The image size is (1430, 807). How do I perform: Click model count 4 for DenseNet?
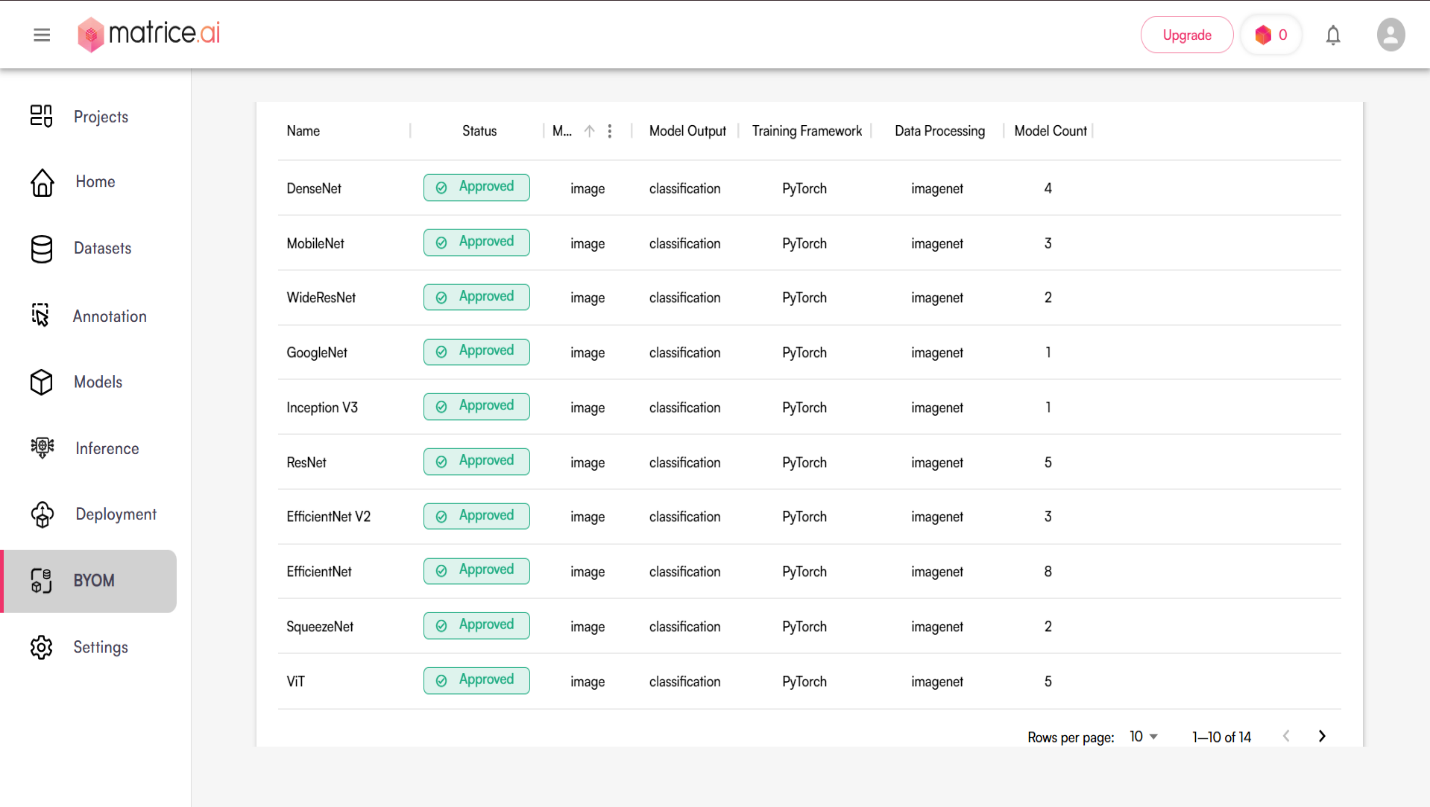pos(1048,188)
